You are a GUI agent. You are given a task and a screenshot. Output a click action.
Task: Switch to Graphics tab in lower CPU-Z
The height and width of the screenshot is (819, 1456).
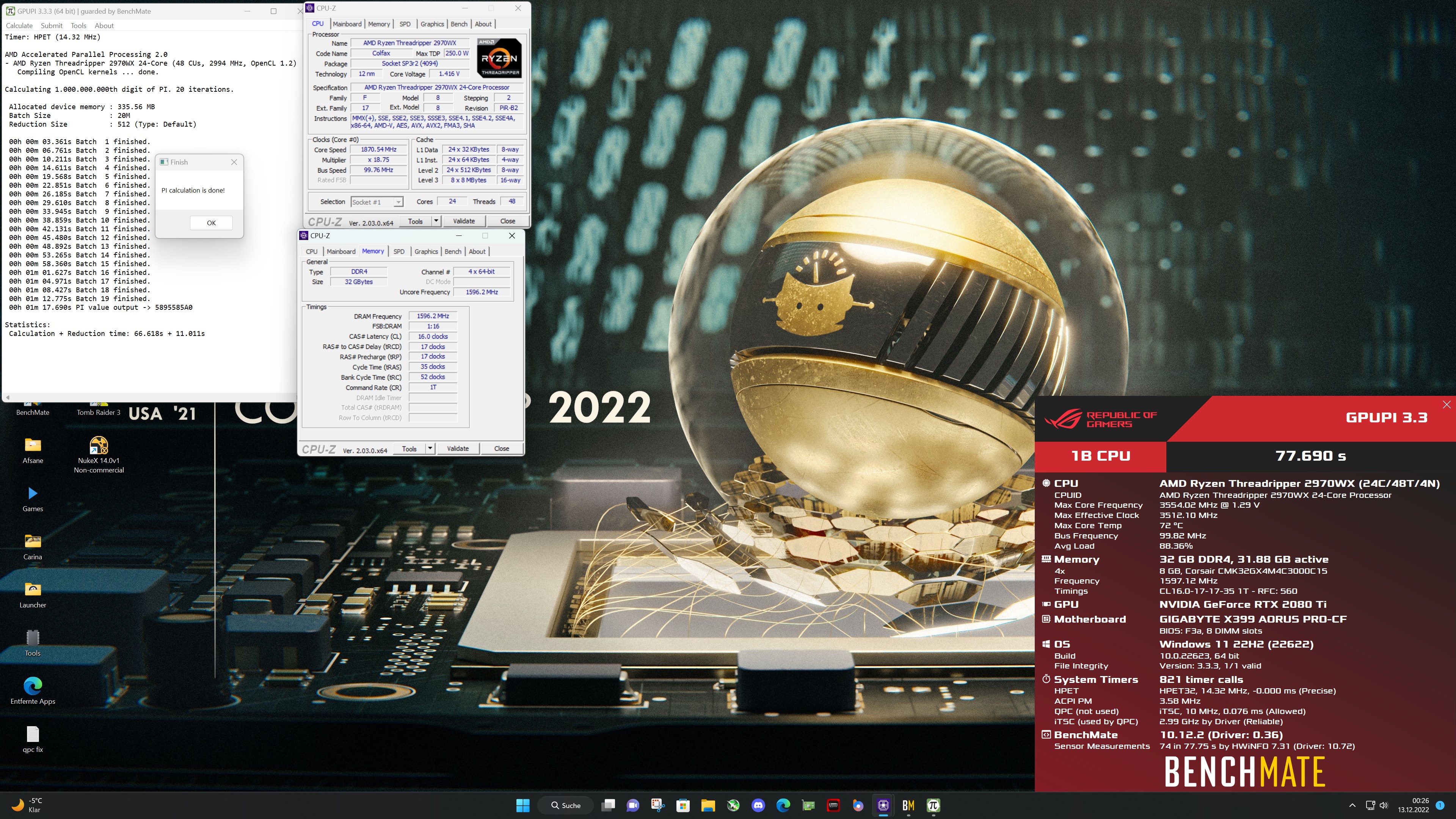[x=425, y=251]
